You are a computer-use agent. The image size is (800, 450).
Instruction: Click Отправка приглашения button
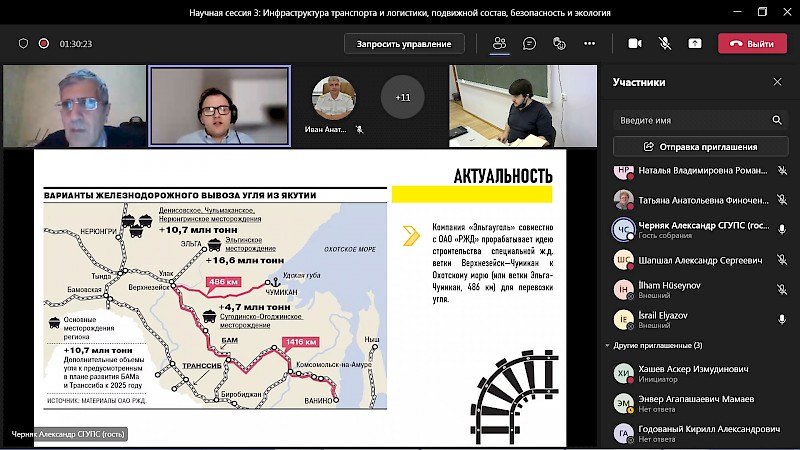coord(700,146)
